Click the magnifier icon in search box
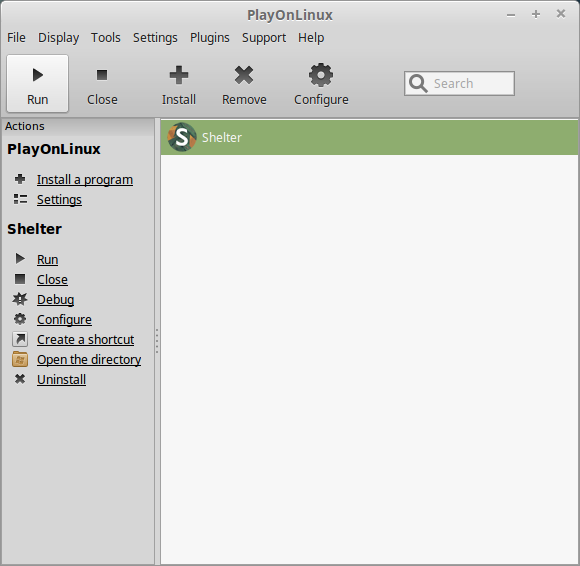 point(418,84)
